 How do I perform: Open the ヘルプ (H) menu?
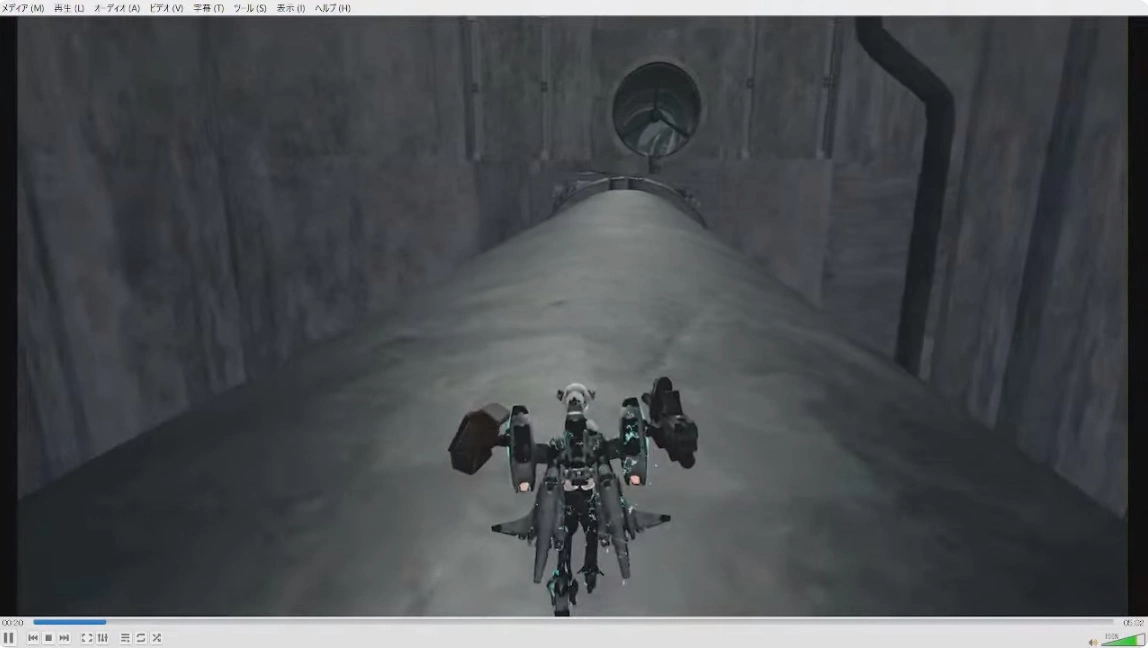[x=332, y=8]
